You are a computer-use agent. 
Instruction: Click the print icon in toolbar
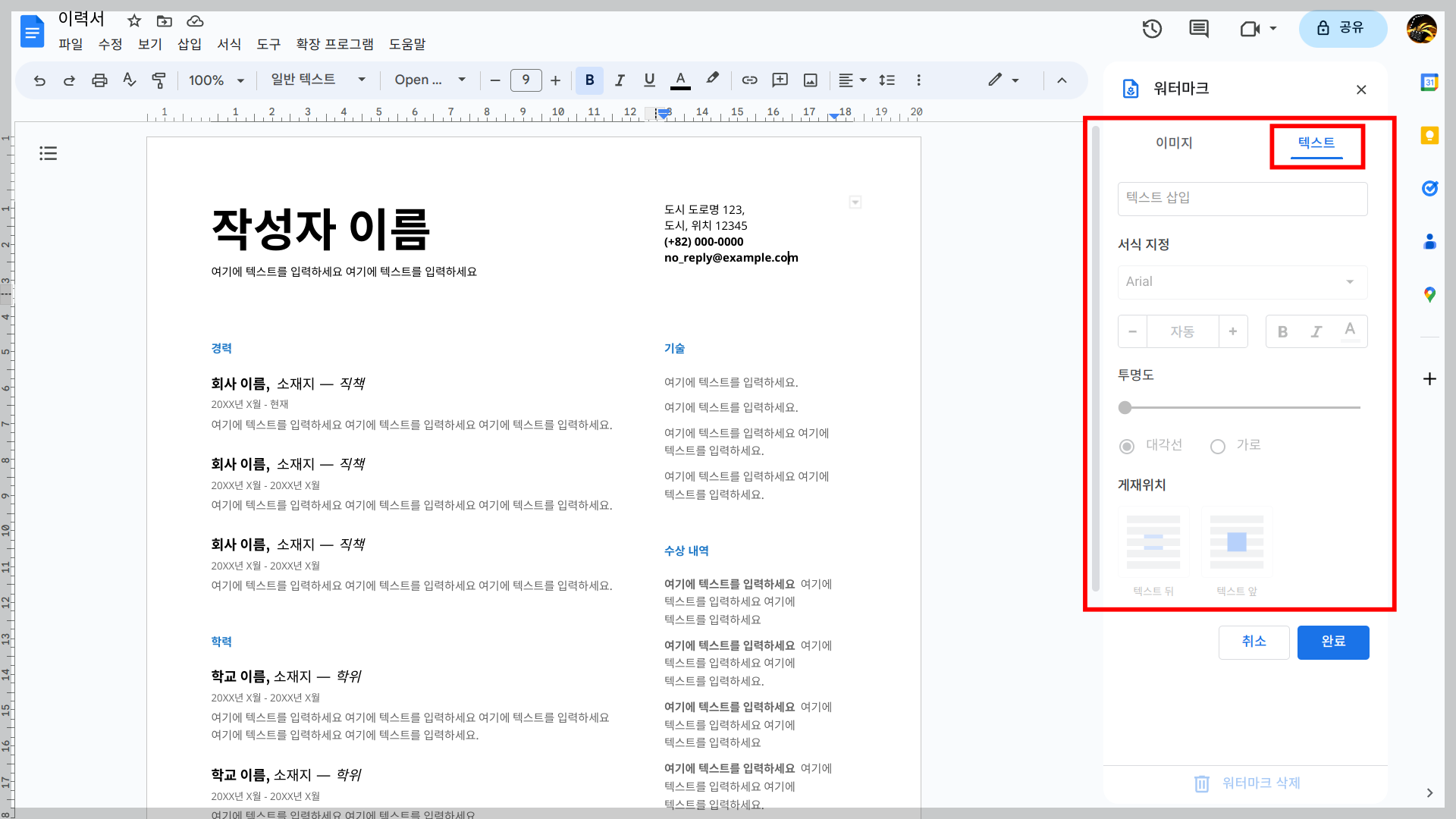[x=99, y=80]
